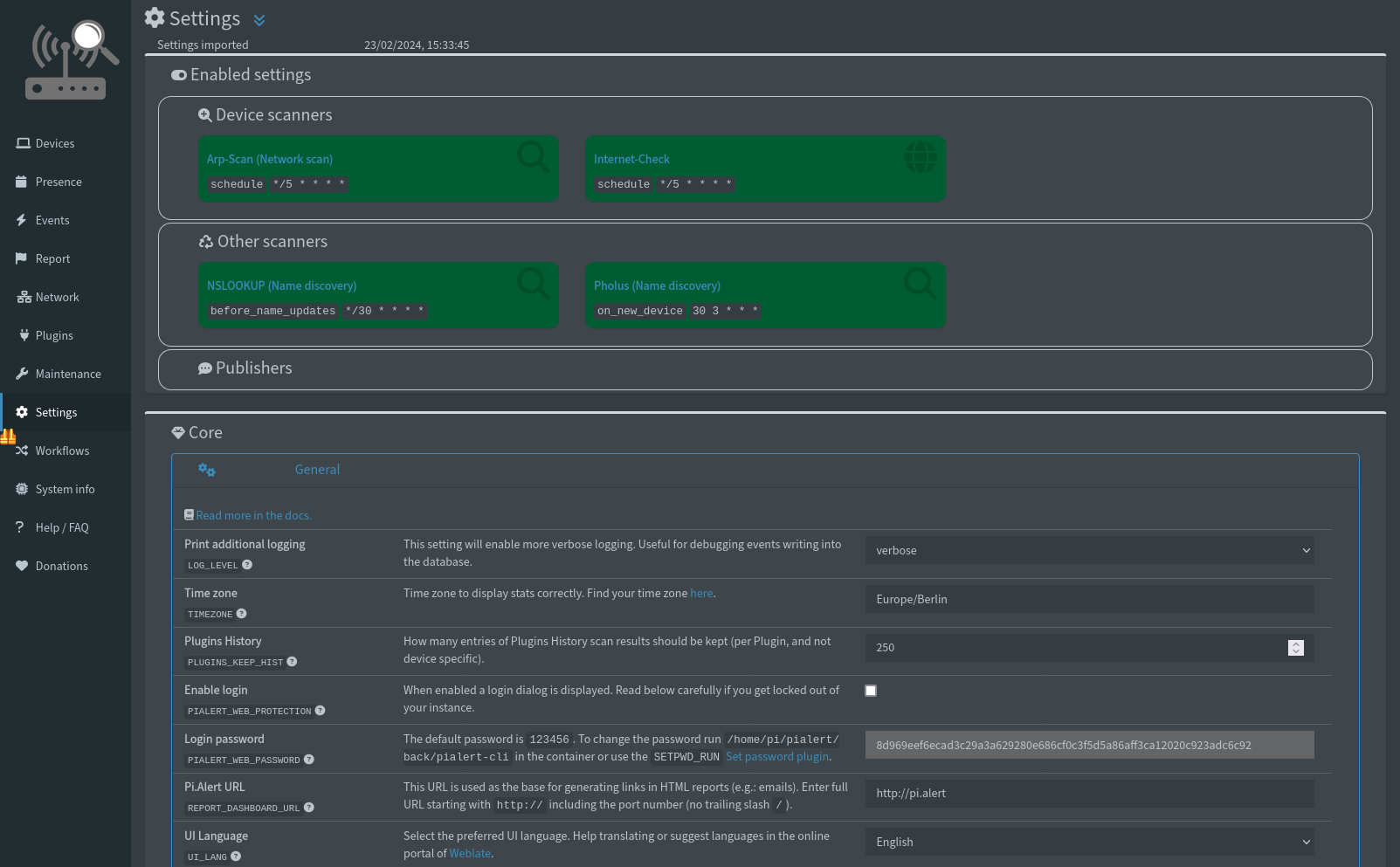Click REPORT_DASHBOARD_URL help icon
The image size is (1400, 867).
(x=309, y=808)
